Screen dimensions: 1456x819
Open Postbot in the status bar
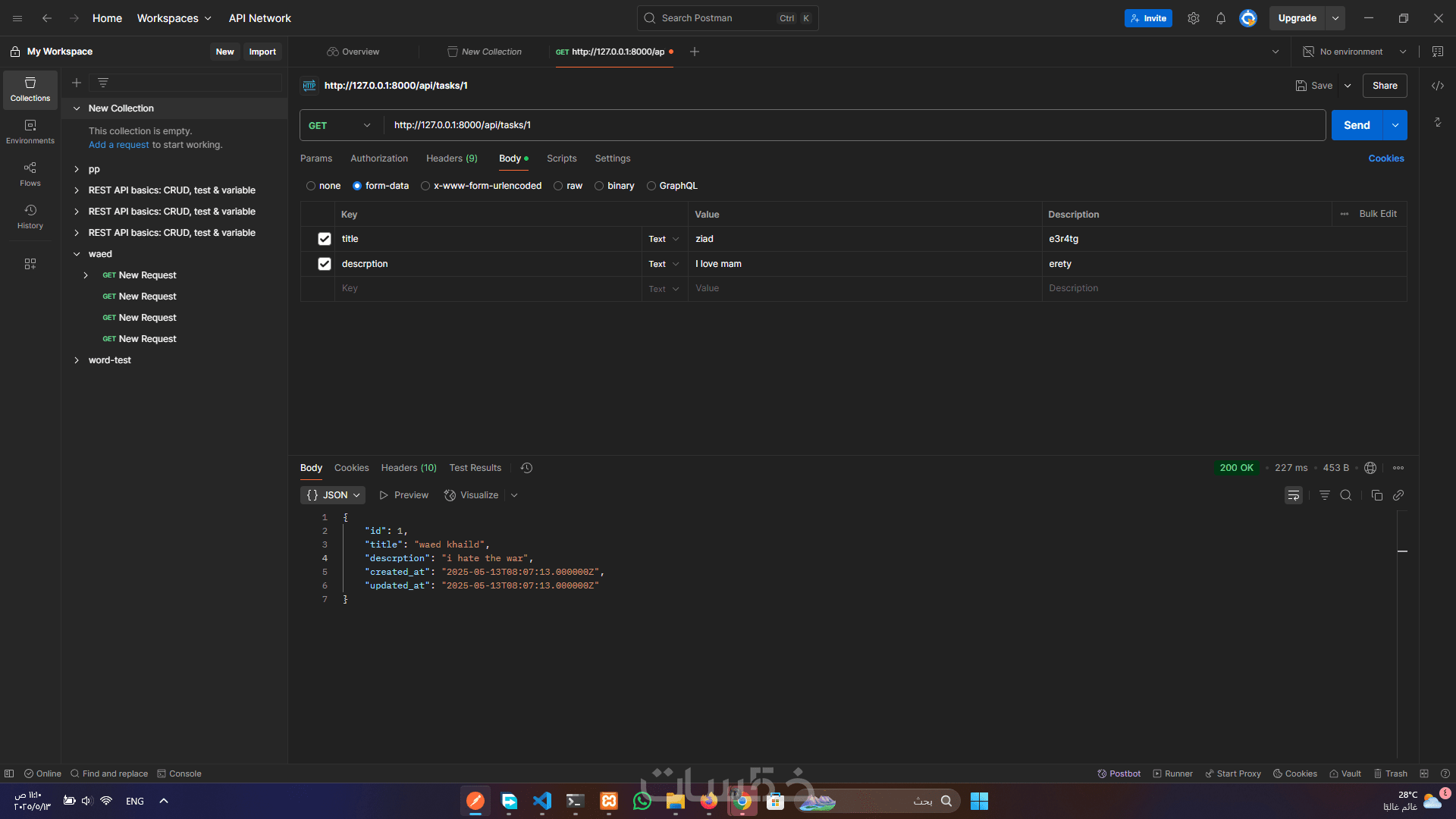point(1119,773)
